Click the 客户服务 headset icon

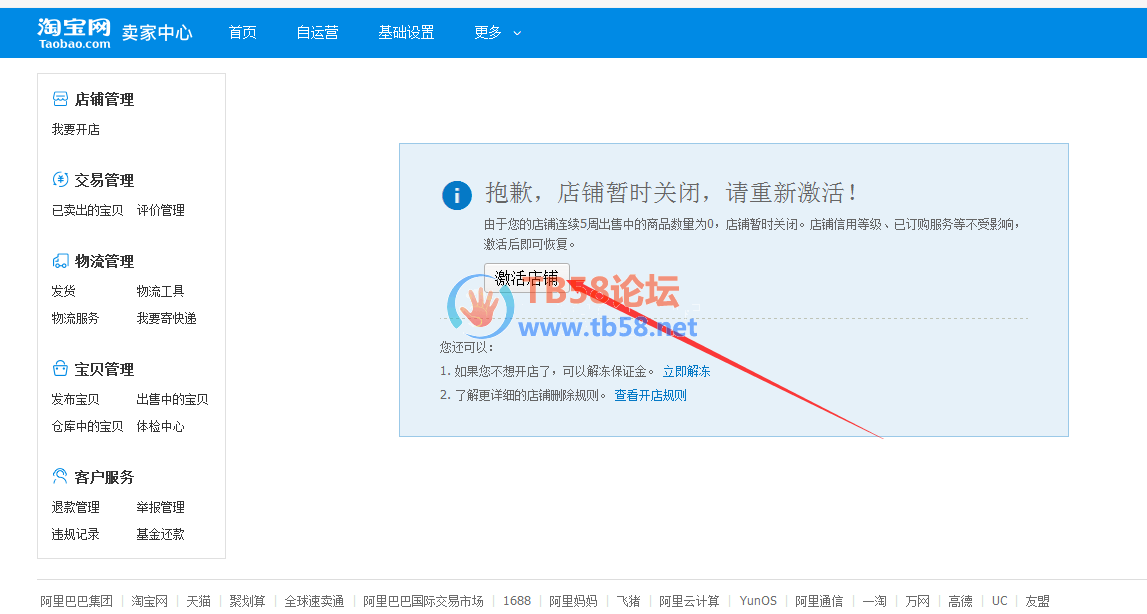[61, 476]
